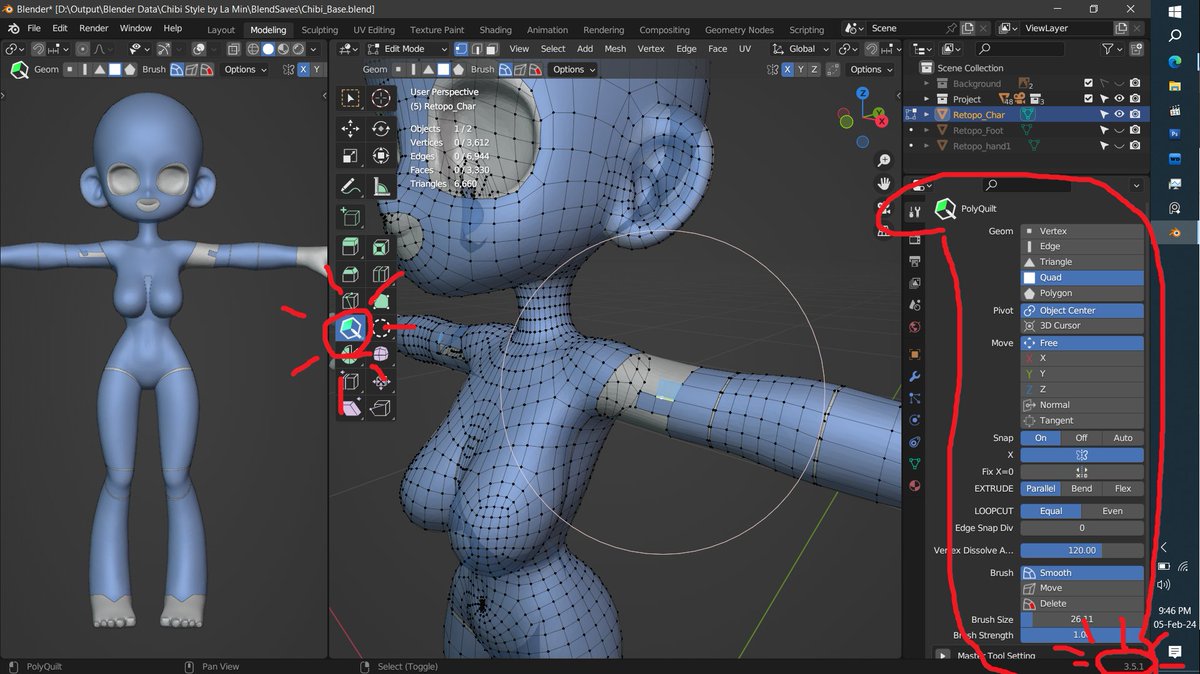Image resolution: width=1200 pixels, height=674 pixels.
Task: Open the Render menu
Action: pyautogui.click(x=94, y=28)
